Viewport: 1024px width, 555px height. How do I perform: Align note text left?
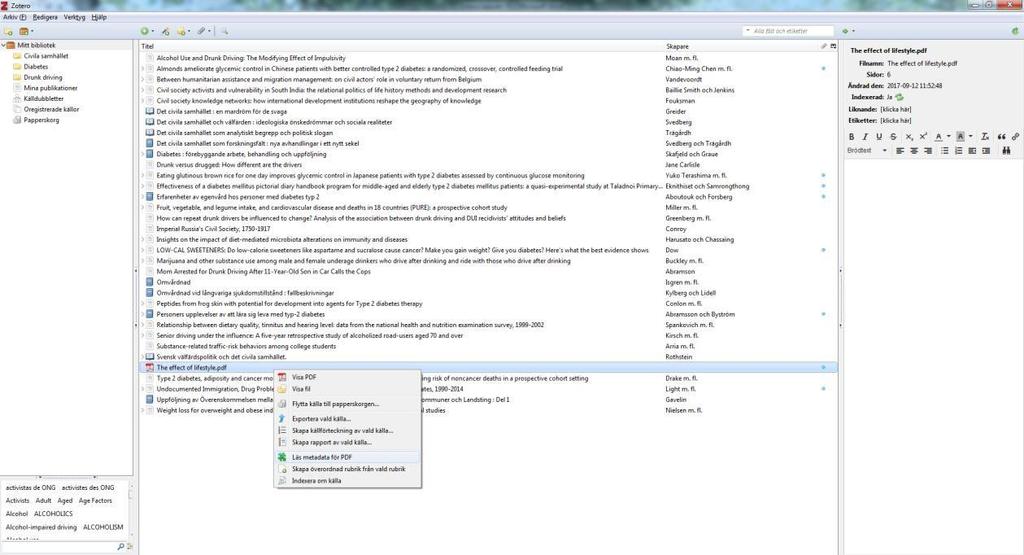coord(900,151)
